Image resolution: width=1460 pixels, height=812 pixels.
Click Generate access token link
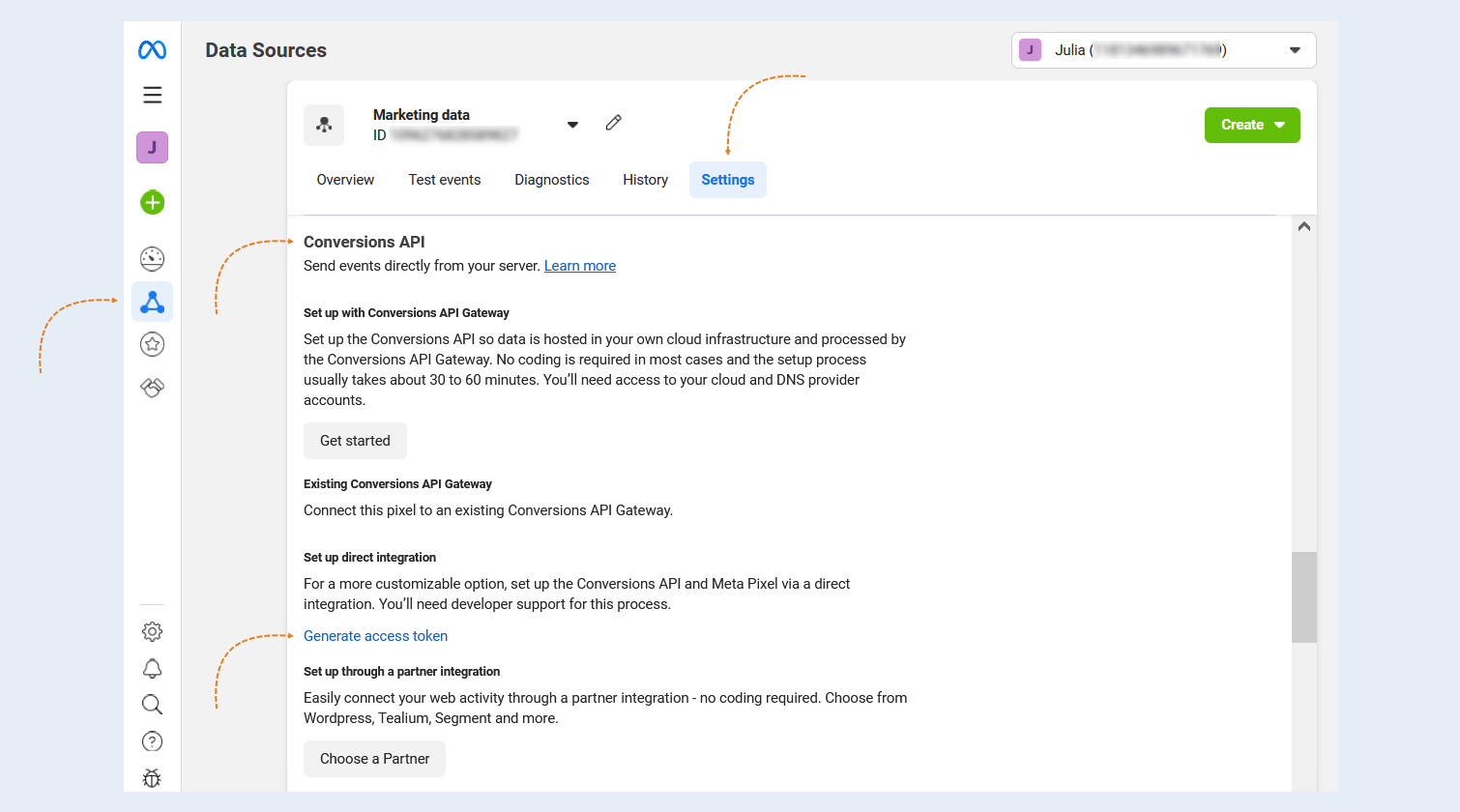click(375, 636)
